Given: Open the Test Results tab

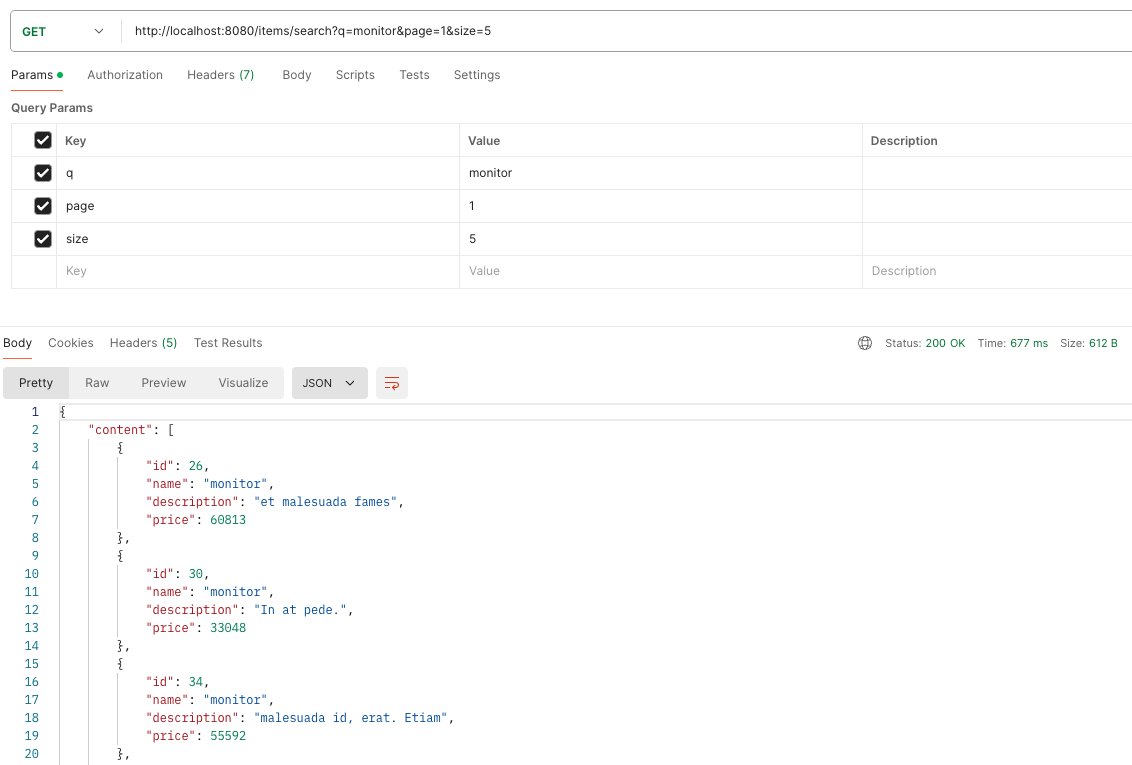Looking at the screenshot, I should pyautogui.click(x=228, y=343).
